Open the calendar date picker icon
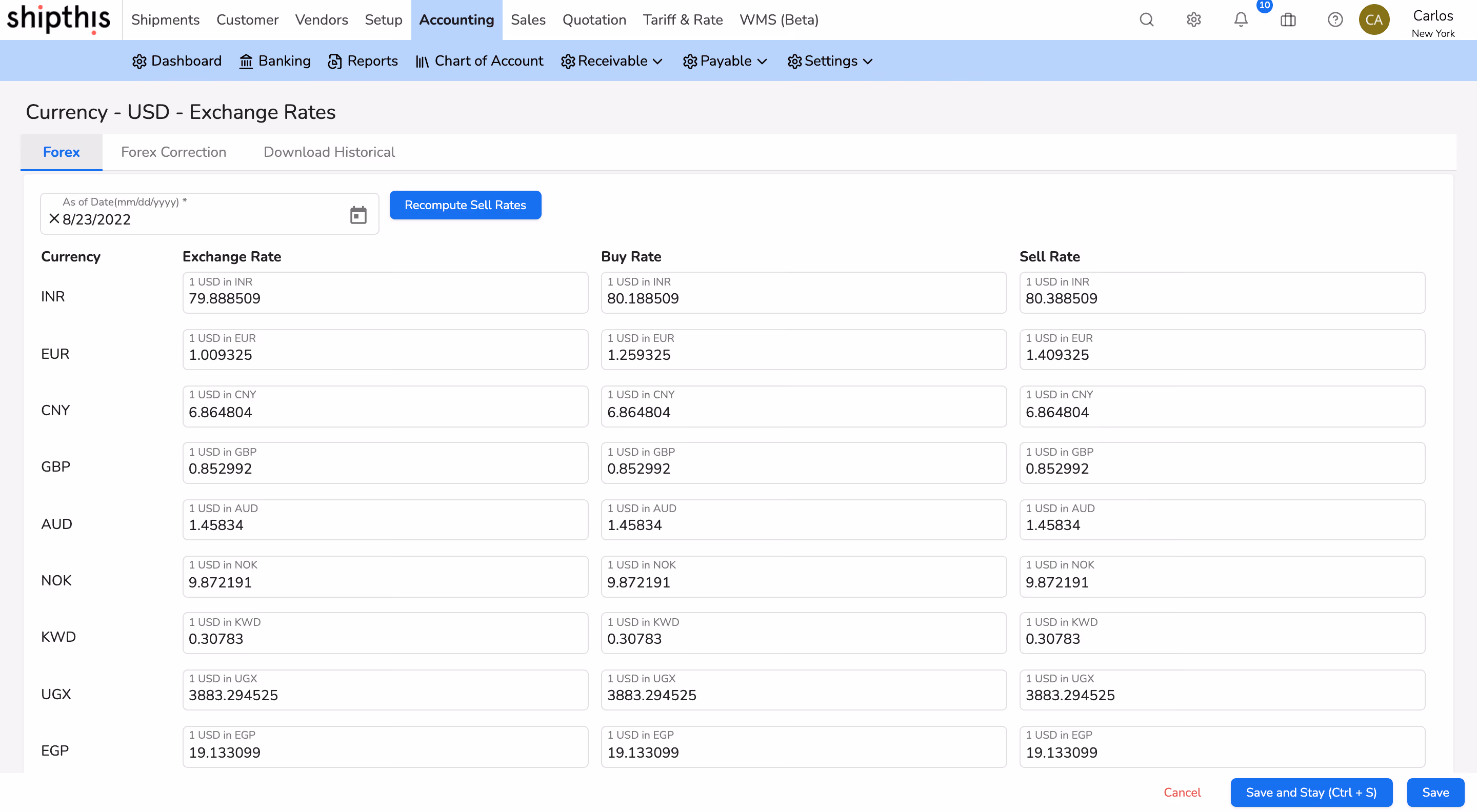The width and height of the screenshot is (1477, 812). [358, 215]
